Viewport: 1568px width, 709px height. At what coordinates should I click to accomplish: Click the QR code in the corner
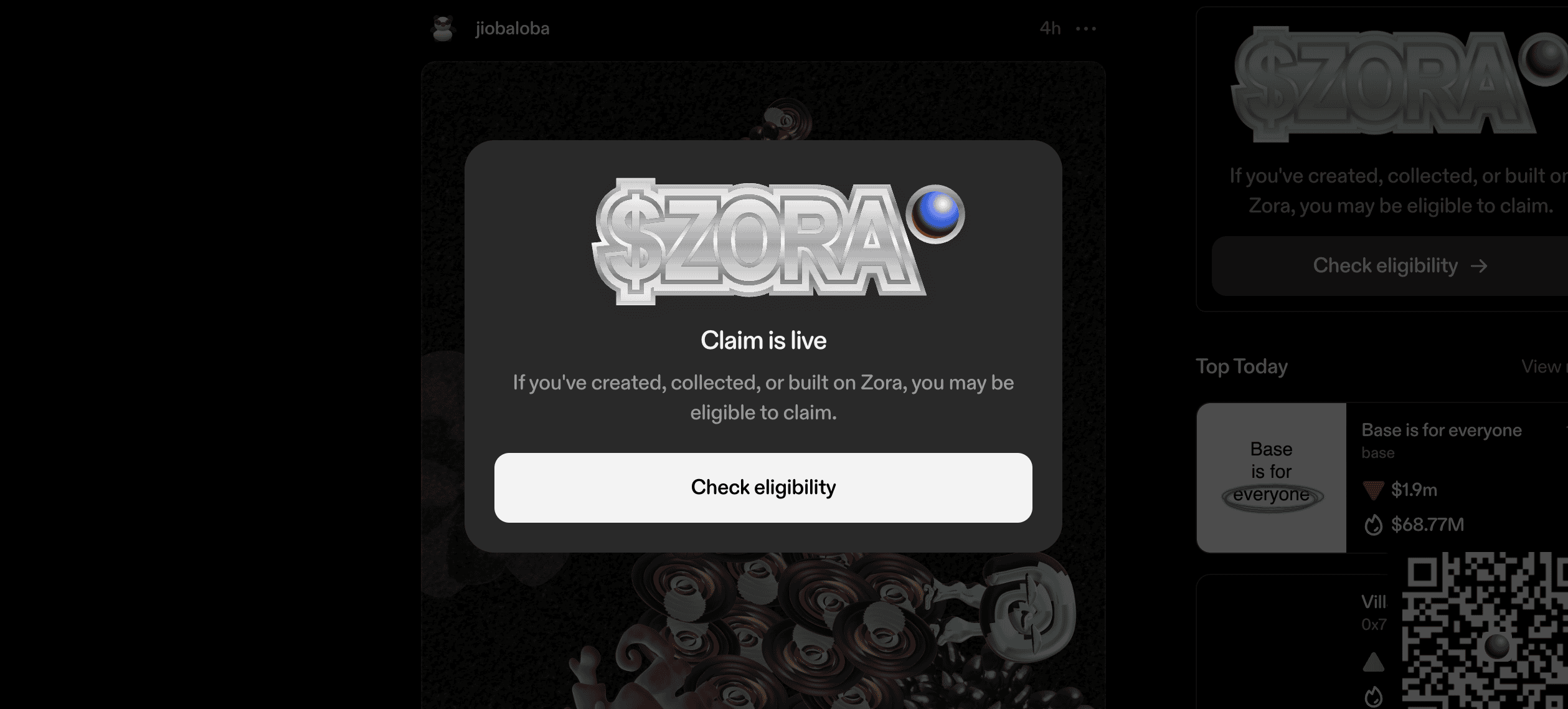[x=1485, y=630]
